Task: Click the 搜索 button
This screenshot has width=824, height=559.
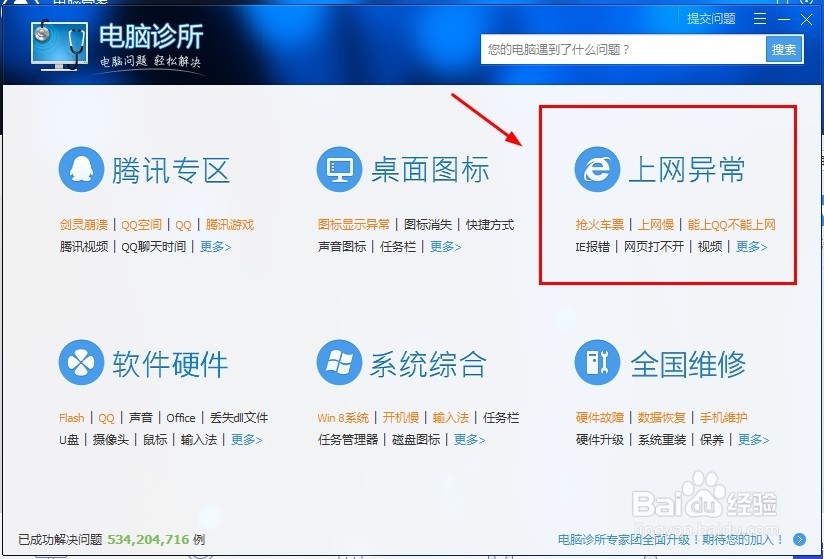Action: coord(784,49)
